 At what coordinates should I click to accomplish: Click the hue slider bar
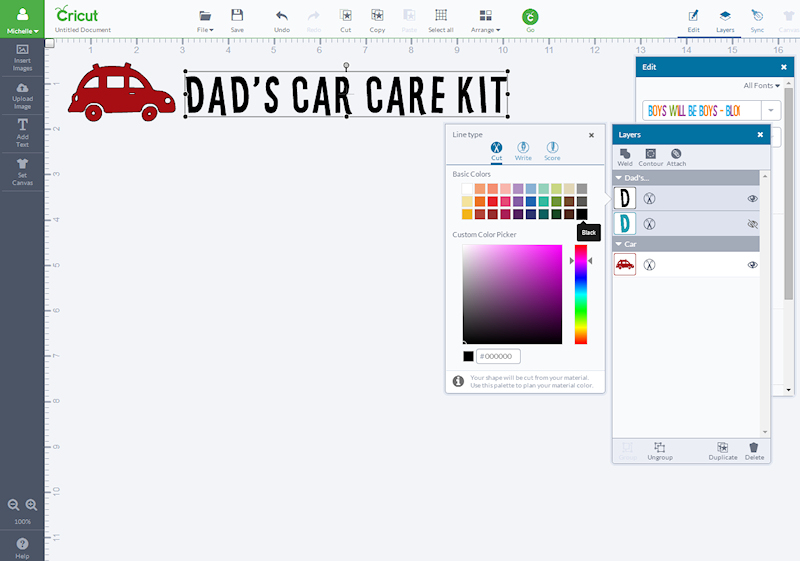coord(581,294)
